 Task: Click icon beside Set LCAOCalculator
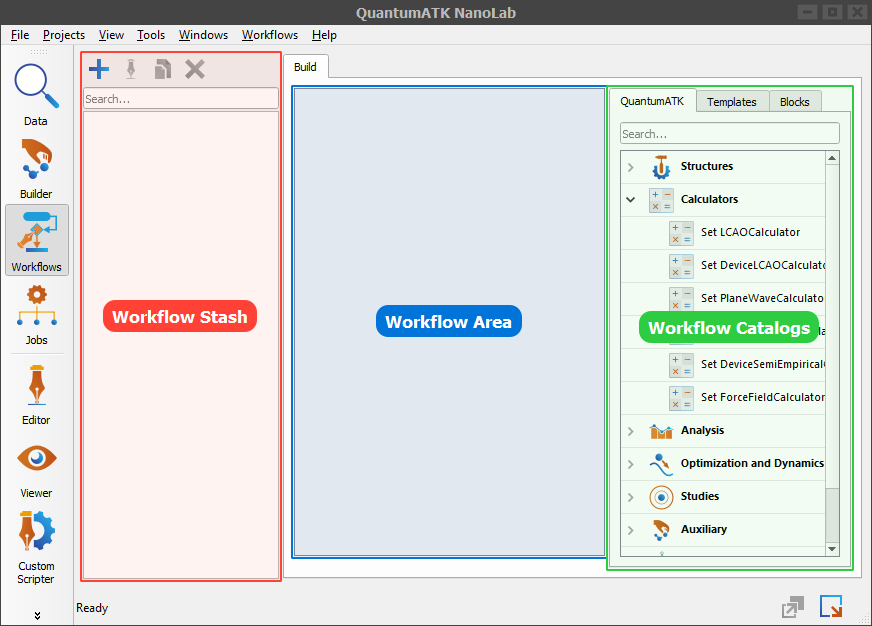681,233
